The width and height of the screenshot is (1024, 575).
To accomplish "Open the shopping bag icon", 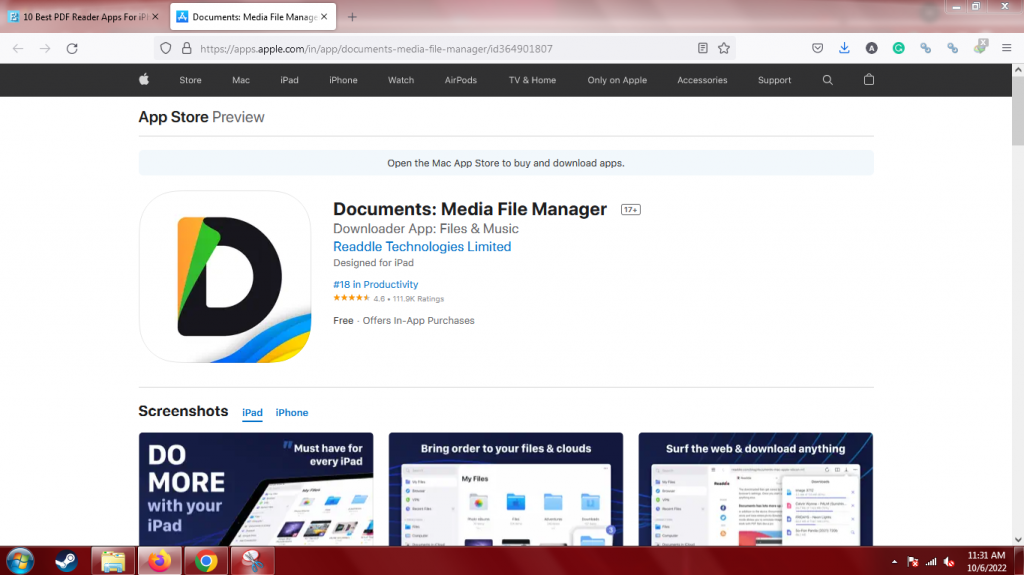I will point(869,80).
